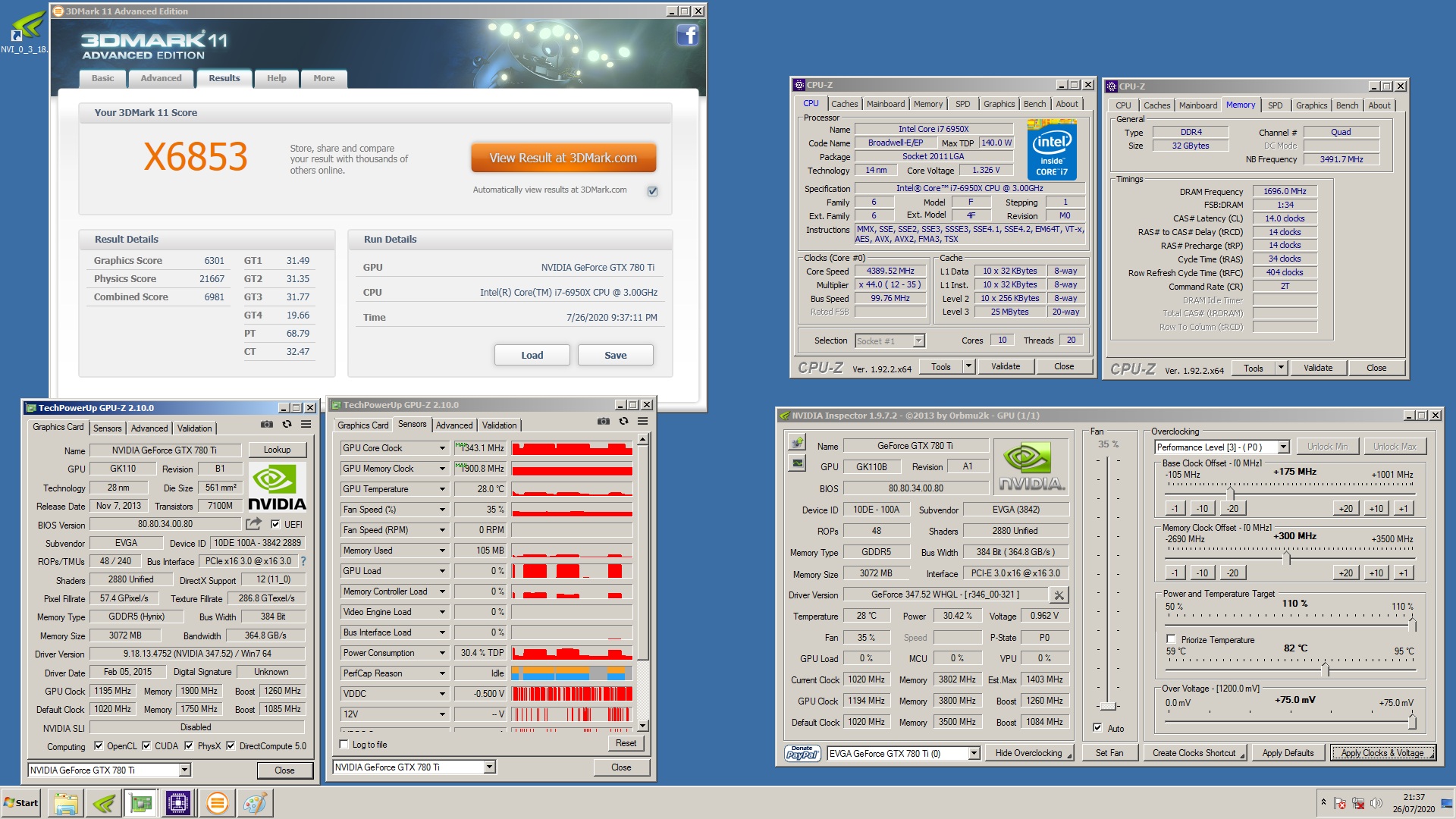Click screenshot camera icon in GPU-Z Graphics Card window

[x=266, y=424]
